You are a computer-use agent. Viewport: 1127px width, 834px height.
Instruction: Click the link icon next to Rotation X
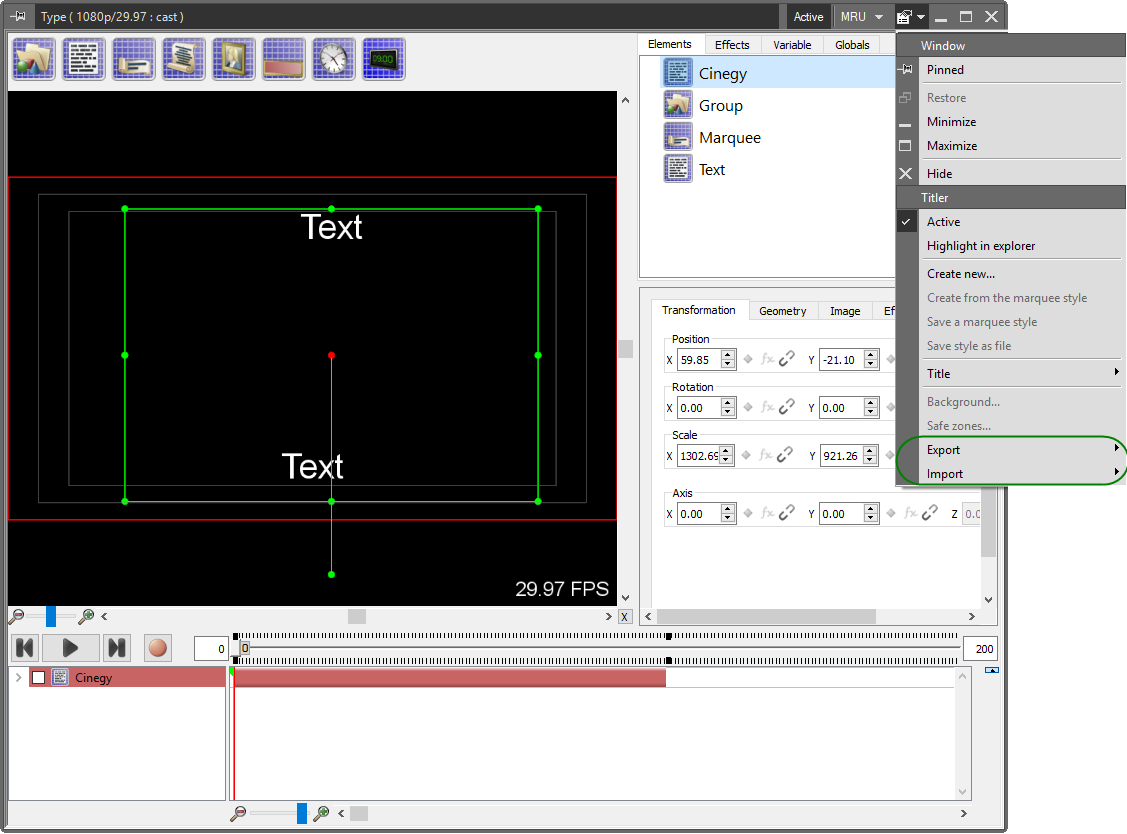[787, 407]
